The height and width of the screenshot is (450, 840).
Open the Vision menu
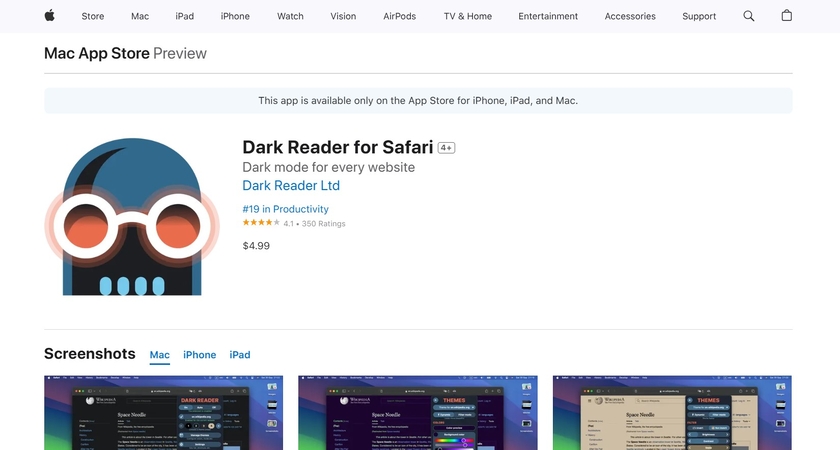(343, 16)
